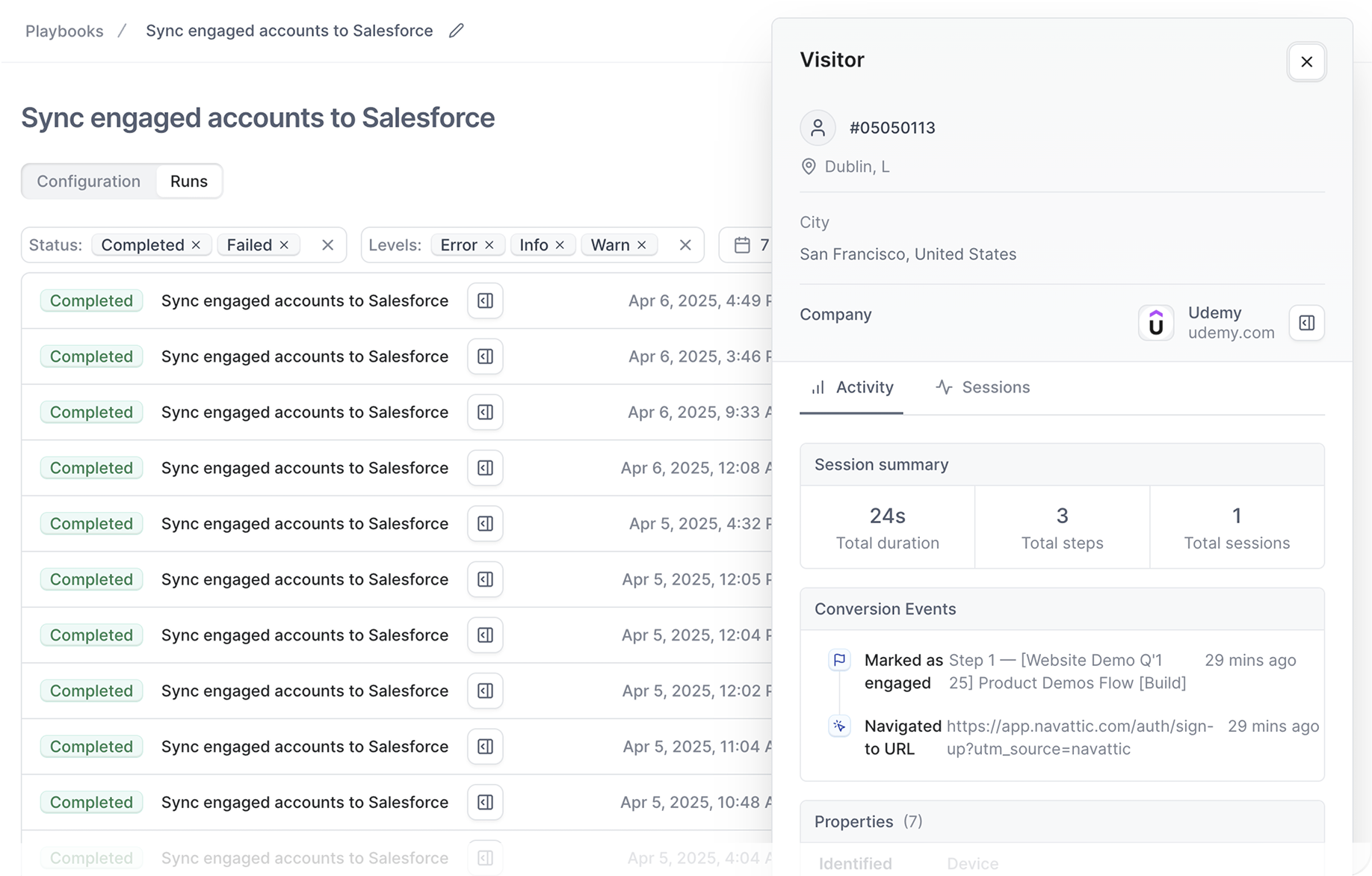Click the Navigated to URL event icon
This screenshot has height=876, width=1372.
[839, 726]
